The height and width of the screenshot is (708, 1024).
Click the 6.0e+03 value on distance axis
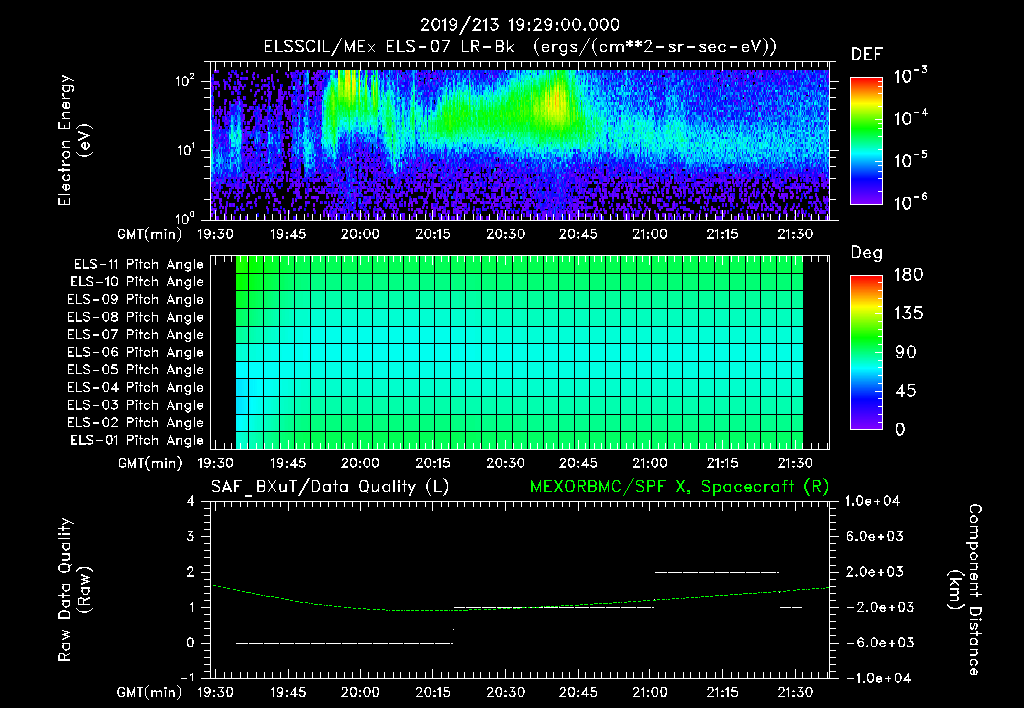(874, 536)
